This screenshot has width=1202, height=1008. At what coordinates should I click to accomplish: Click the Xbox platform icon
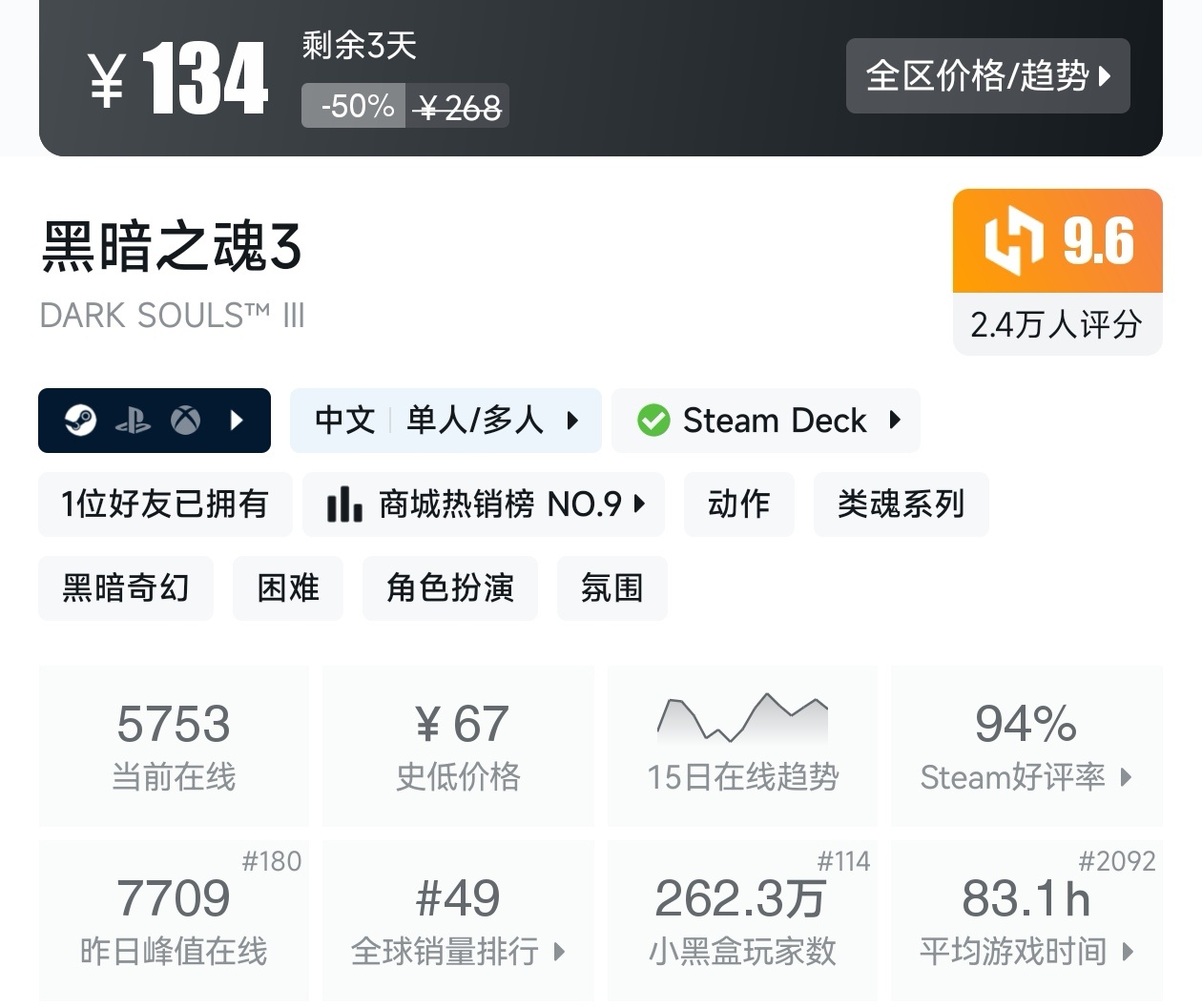[x=185, y=420]
